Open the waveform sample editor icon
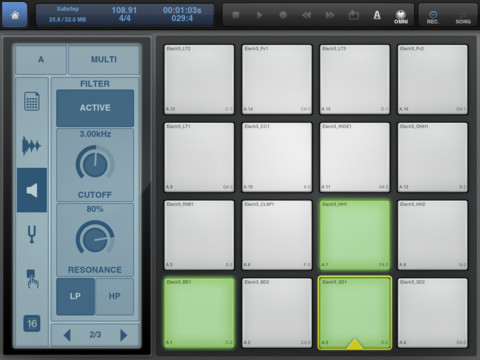The width and height of the screenshot is (480, 360). click(31, 146)
